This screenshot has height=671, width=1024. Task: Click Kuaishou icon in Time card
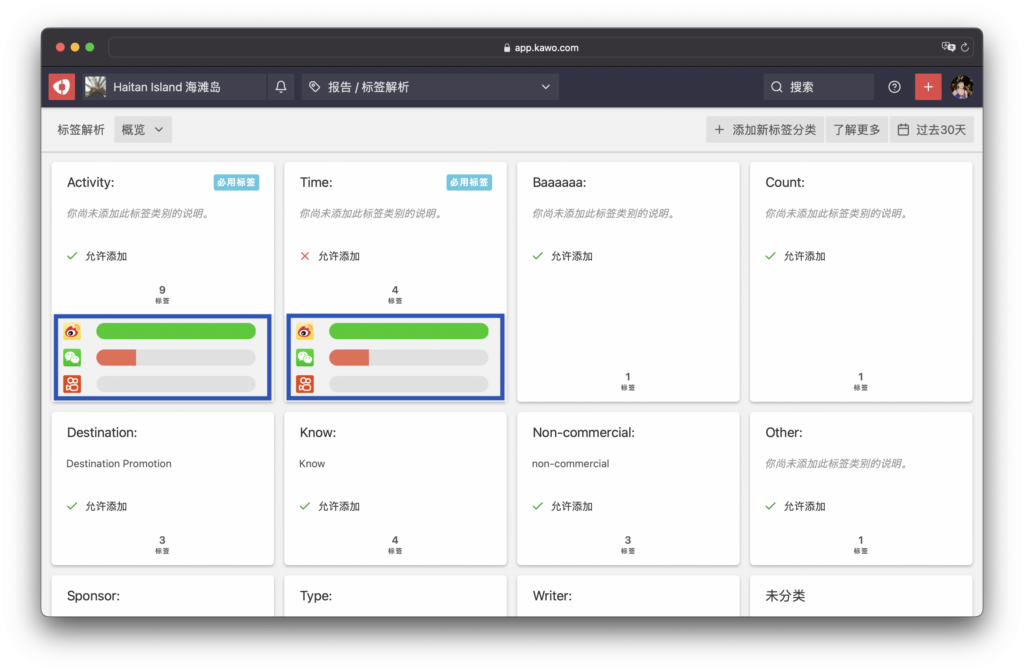point(305,384)
